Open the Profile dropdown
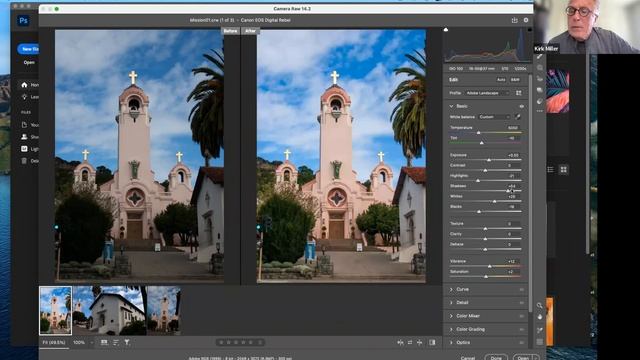 [x=488, y=93]
